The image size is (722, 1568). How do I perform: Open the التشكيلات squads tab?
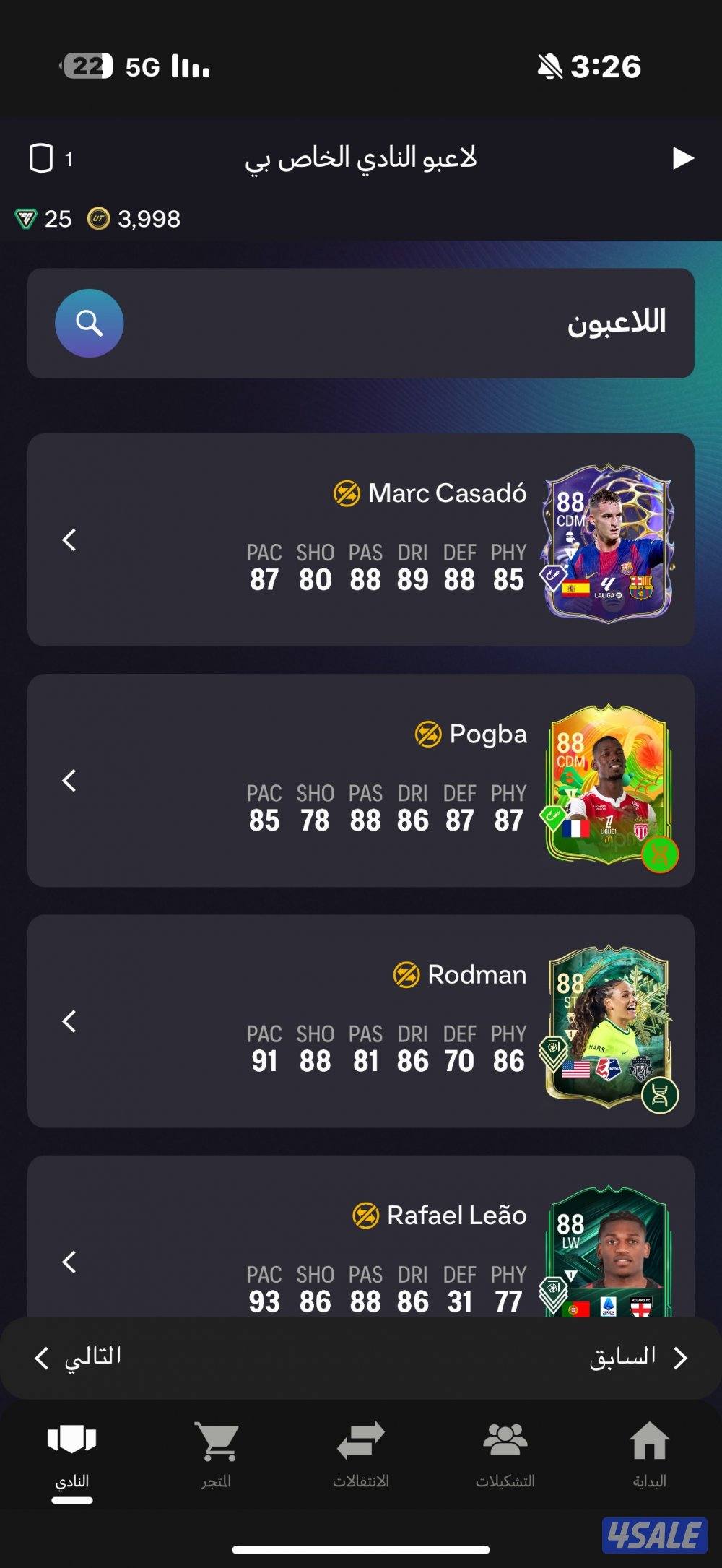(x=505, y=1455)
